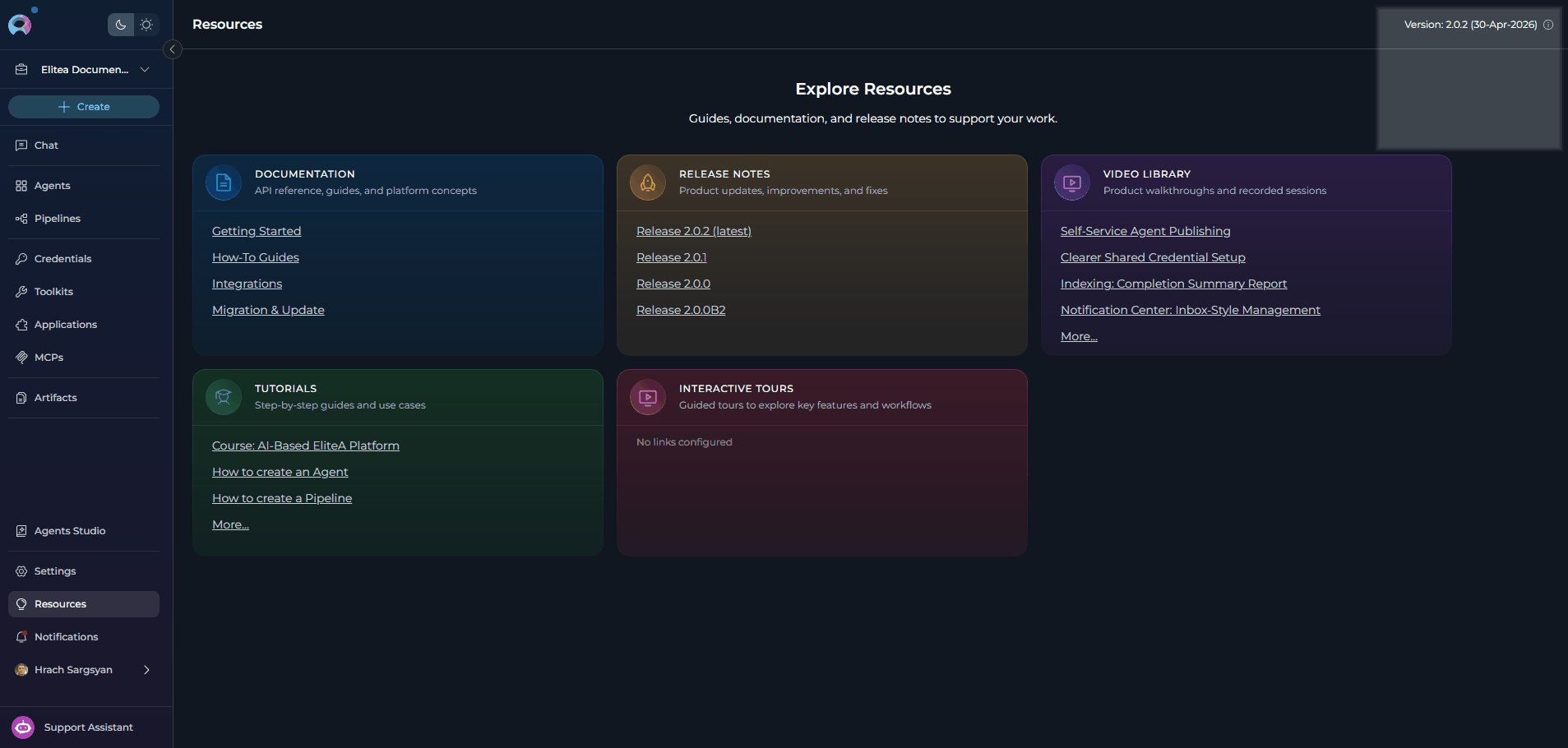Click Hrach Sargsyan avatar
1568x748 pixels.
[21, 670]
